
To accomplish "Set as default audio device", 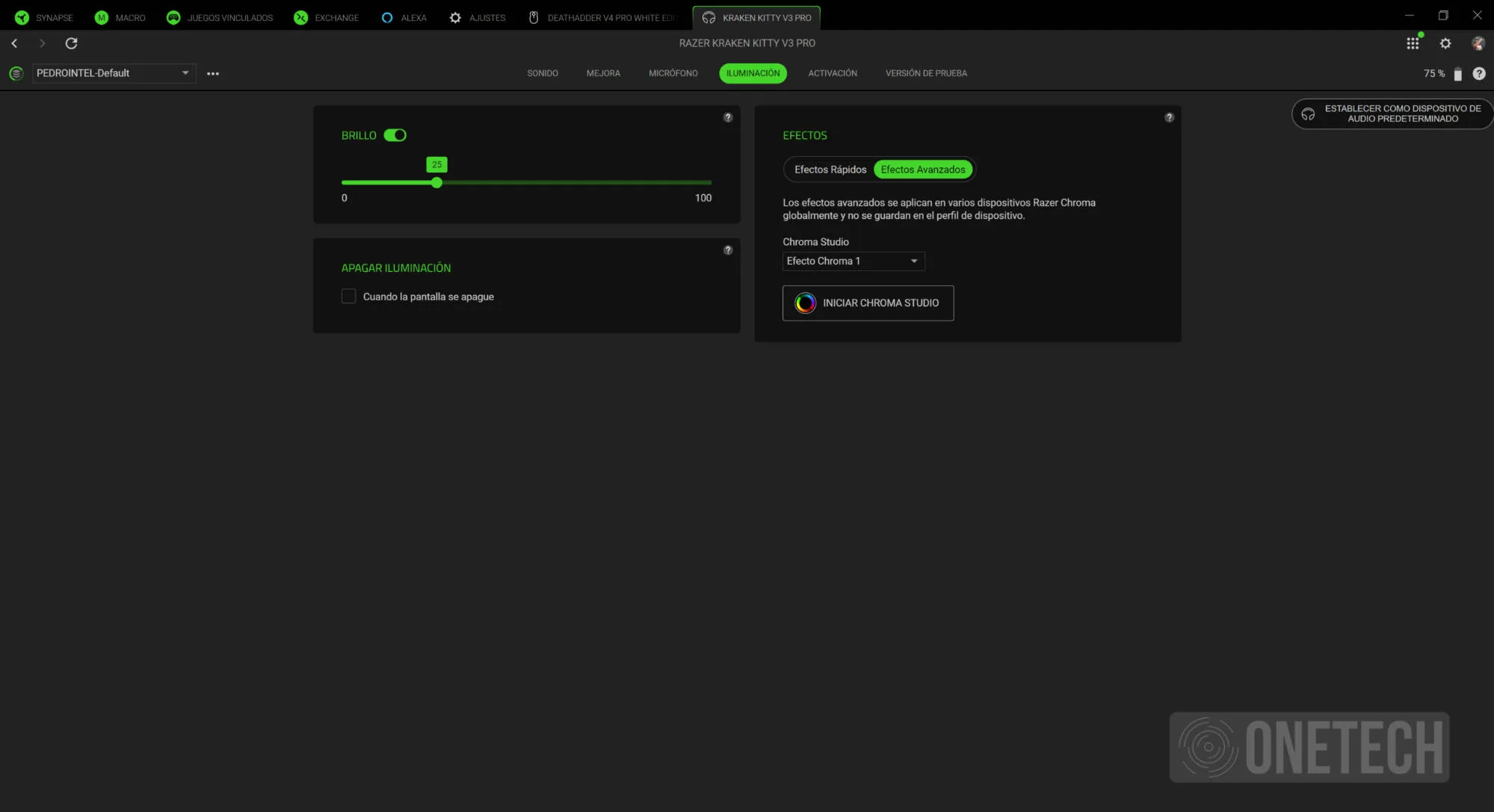I will click(1392, 114).
